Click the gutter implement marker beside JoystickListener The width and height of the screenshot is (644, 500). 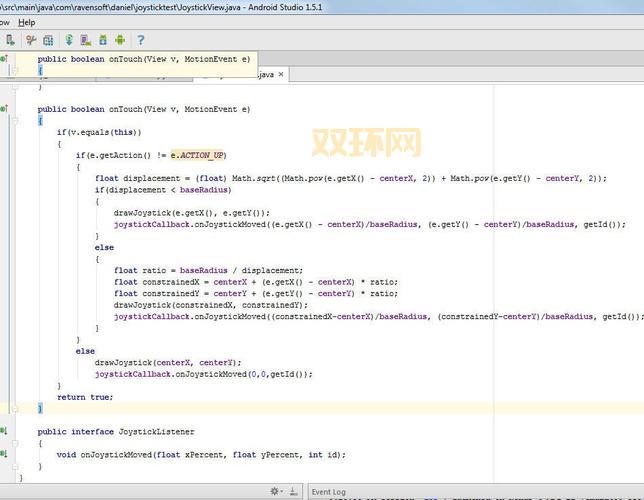pos(4,431)
